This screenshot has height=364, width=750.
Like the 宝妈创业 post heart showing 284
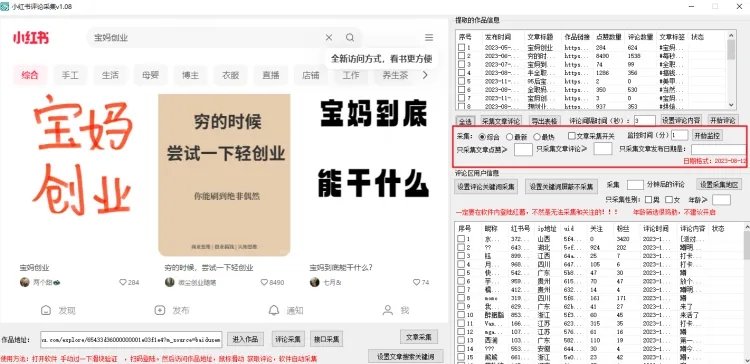[x=122, y=282]
